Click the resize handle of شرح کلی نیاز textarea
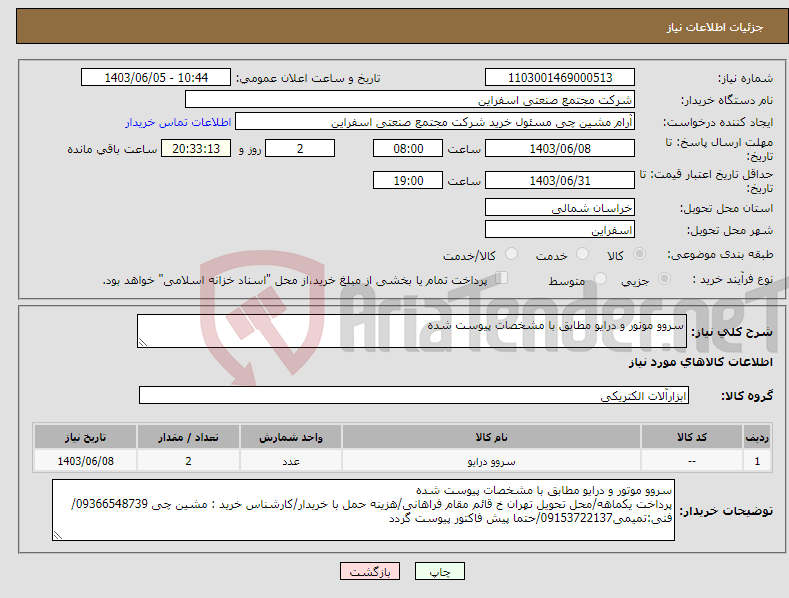 point(143,343)
